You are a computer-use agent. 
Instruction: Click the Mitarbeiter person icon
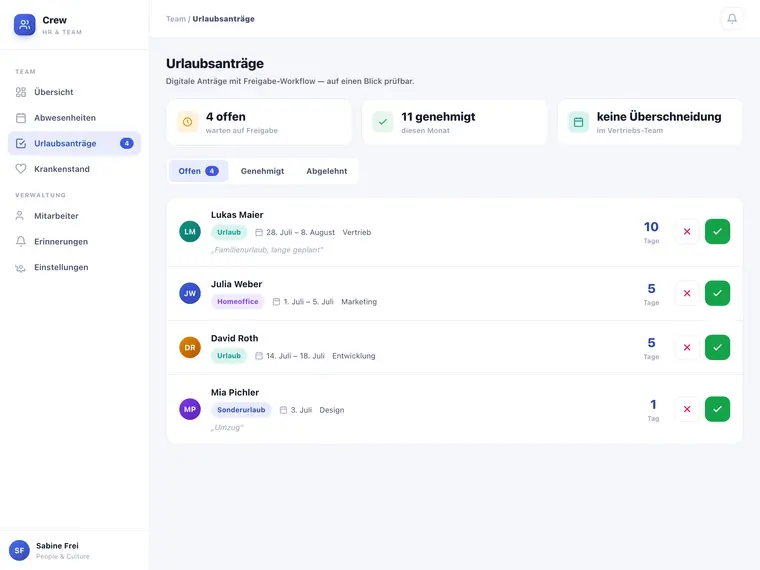[20, 216]
